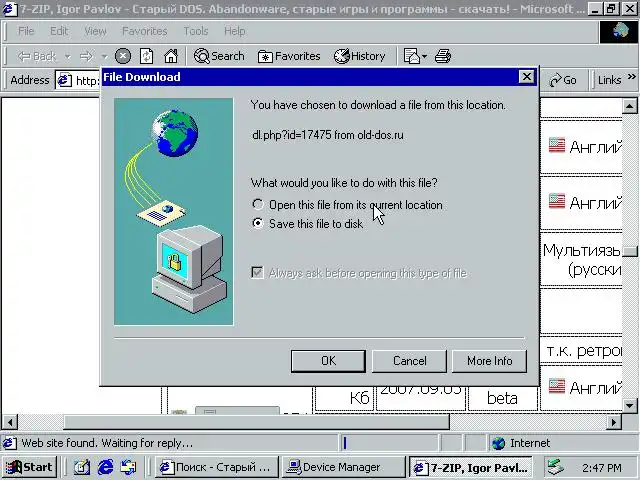Screen dimensions: 640x480
Task: Click the horizontal scrollbar left arrow
Action: tap(10, 422)
